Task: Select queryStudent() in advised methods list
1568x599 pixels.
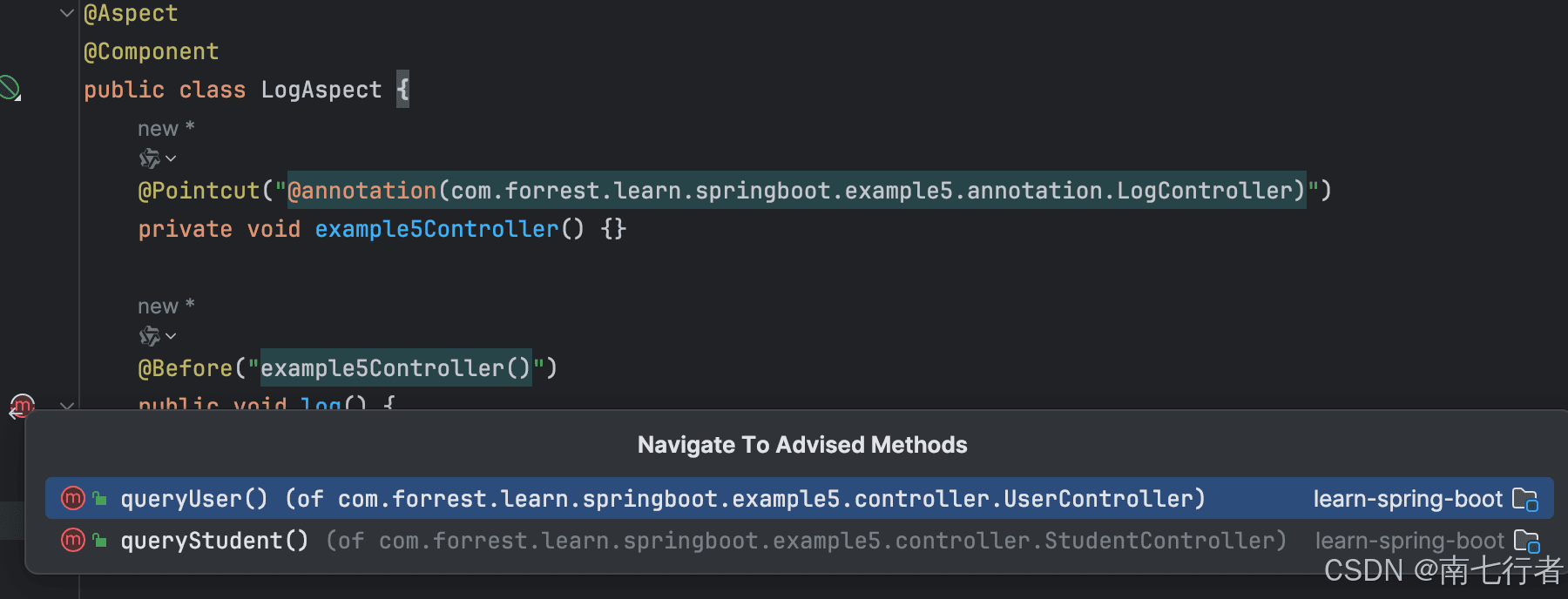Action: [x=799, y=541]
